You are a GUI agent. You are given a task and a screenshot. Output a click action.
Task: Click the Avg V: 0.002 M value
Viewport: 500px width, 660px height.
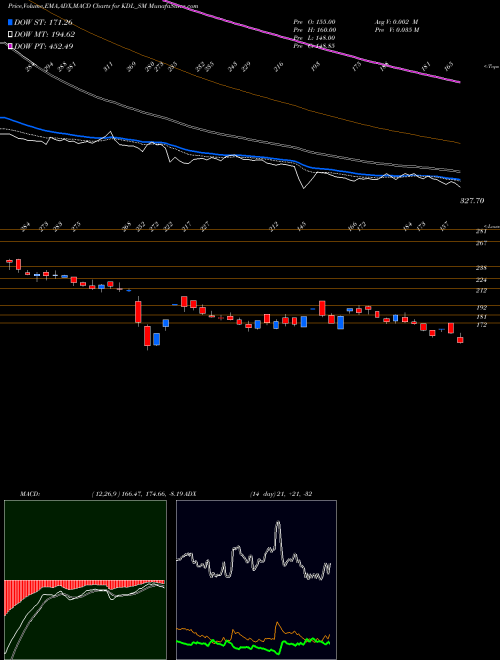coord(396,22)
